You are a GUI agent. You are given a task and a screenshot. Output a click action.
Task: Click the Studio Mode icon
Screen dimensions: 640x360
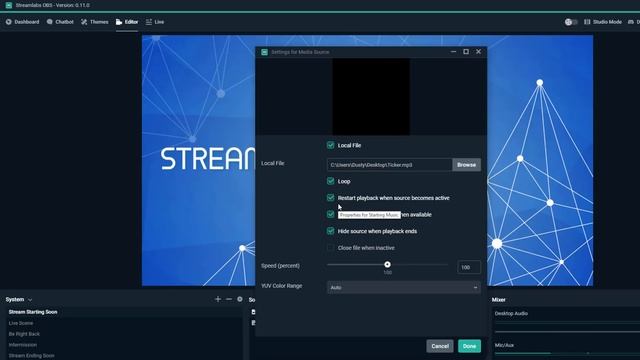coord(587,22)
